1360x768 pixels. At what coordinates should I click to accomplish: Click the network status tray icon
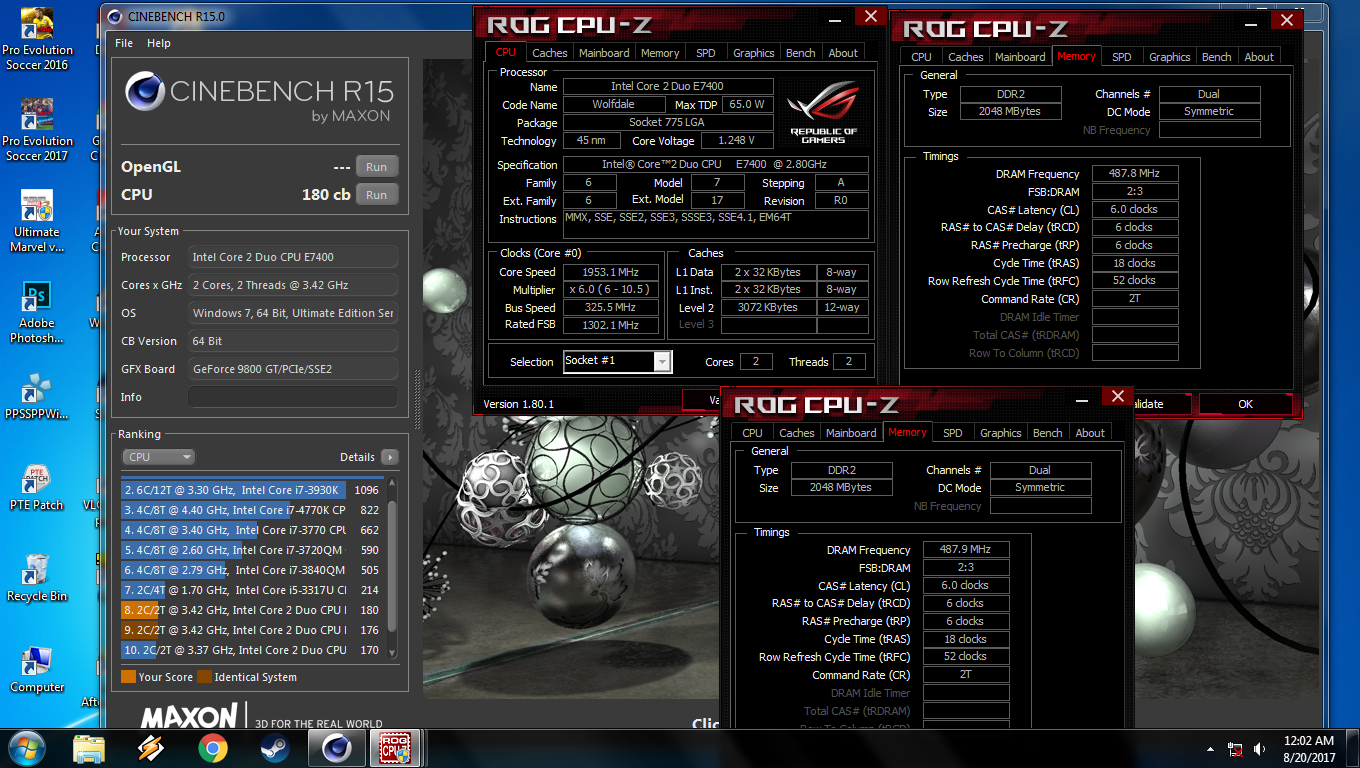point(1236,749)
